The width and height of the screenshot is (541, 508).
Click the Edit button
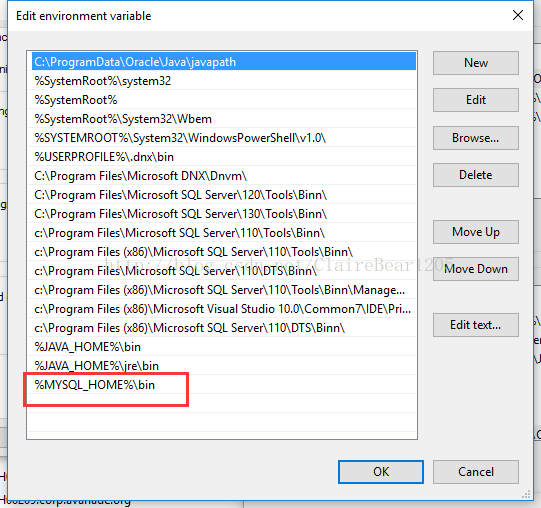[x=475, y=100]
